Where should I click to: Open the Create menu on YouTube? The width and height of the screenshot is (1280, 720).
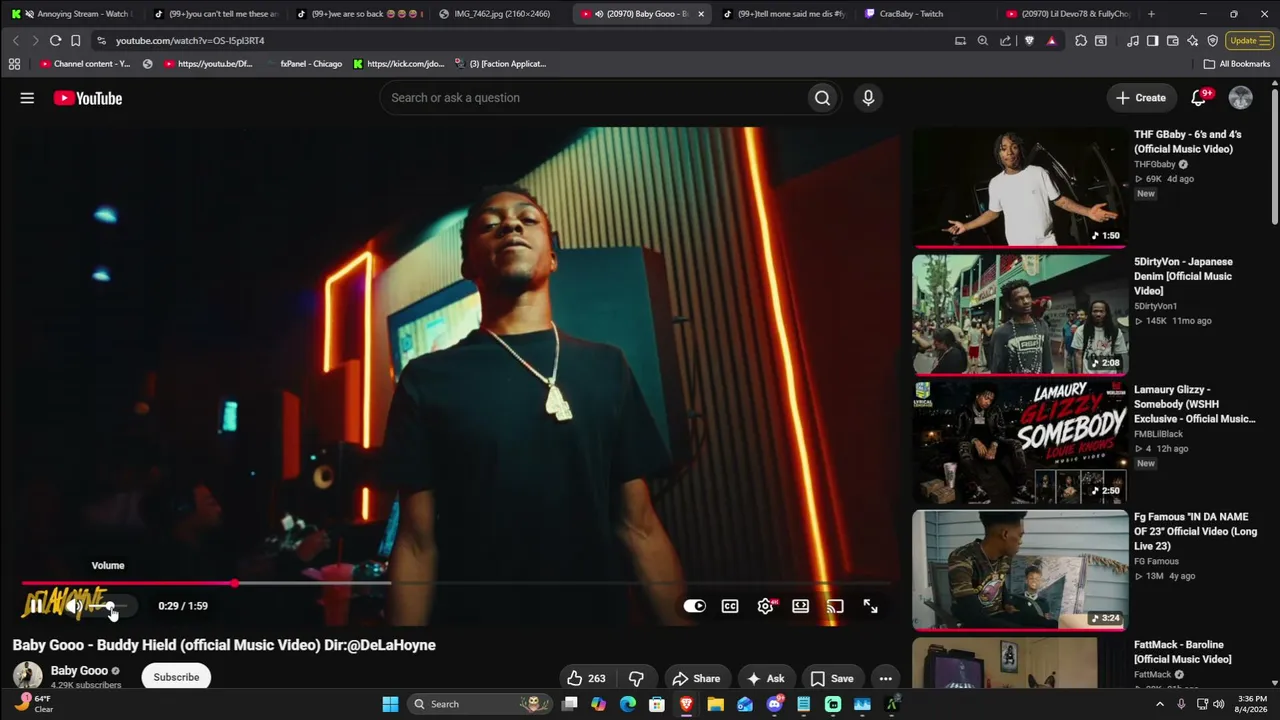[x=1141, y=98]
